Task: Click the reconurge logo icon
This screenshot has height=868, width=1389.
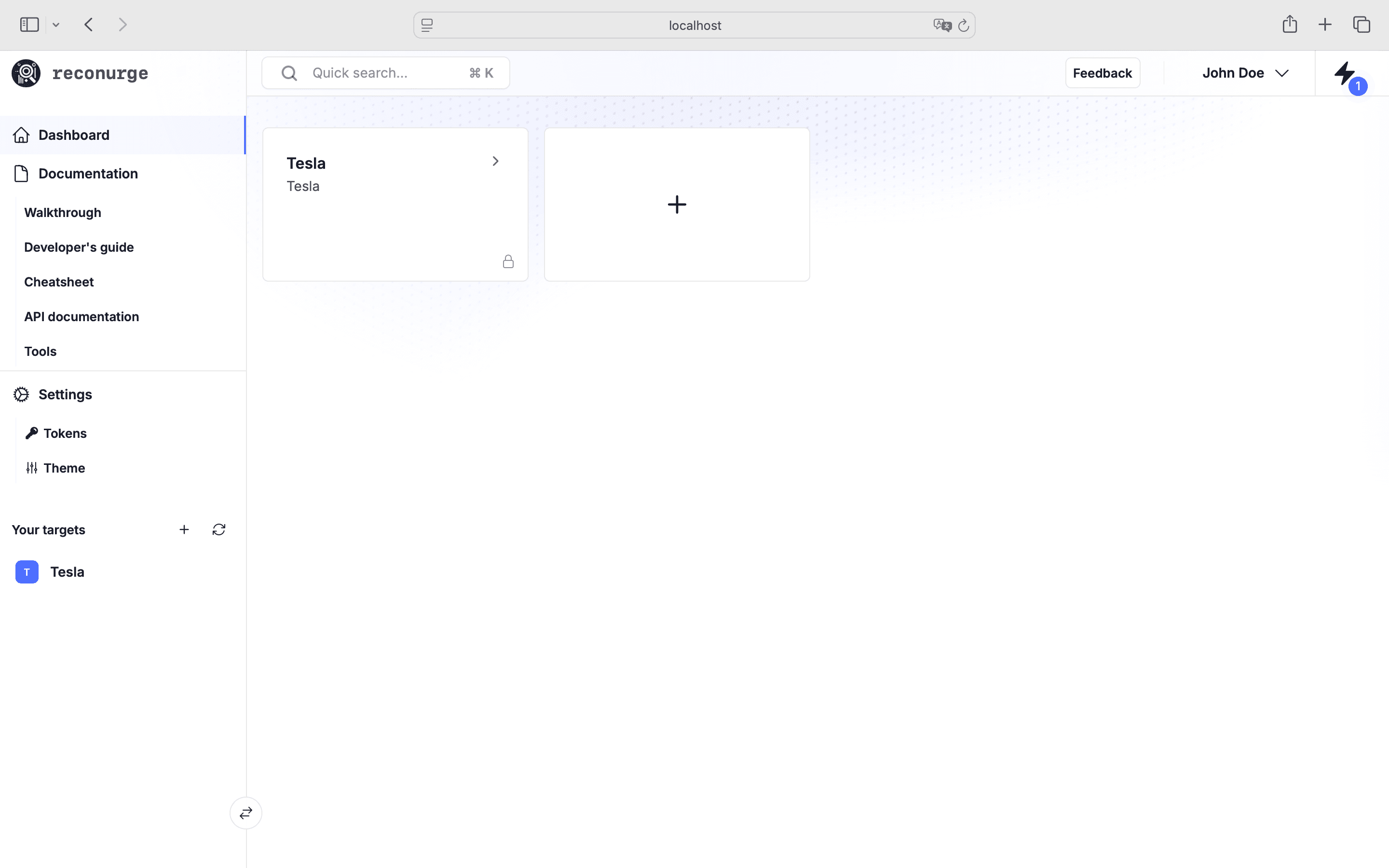Action: click(x=27, y=73)
